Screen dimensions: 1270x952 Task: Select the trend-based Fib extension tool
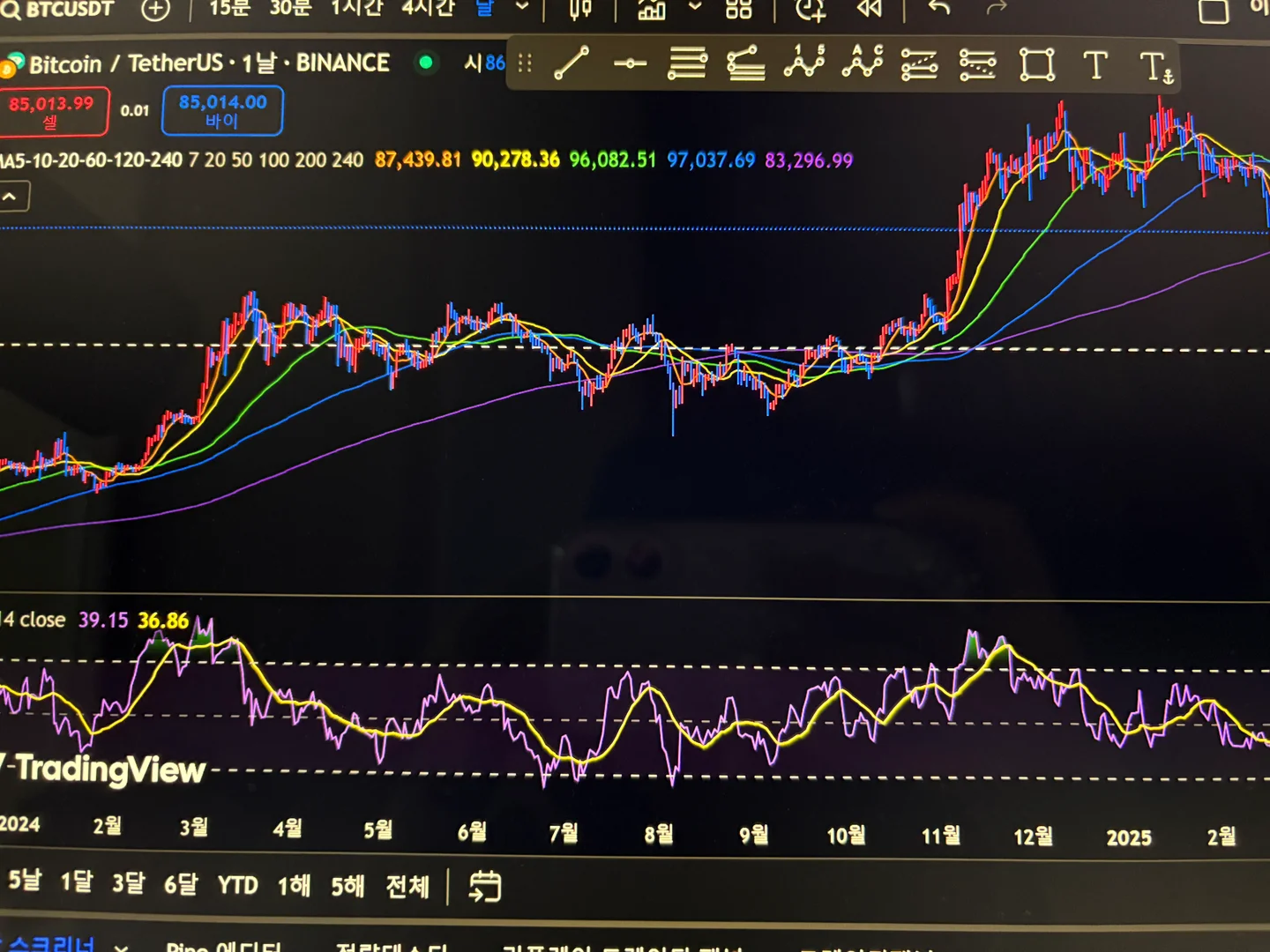tap(746, 64)
